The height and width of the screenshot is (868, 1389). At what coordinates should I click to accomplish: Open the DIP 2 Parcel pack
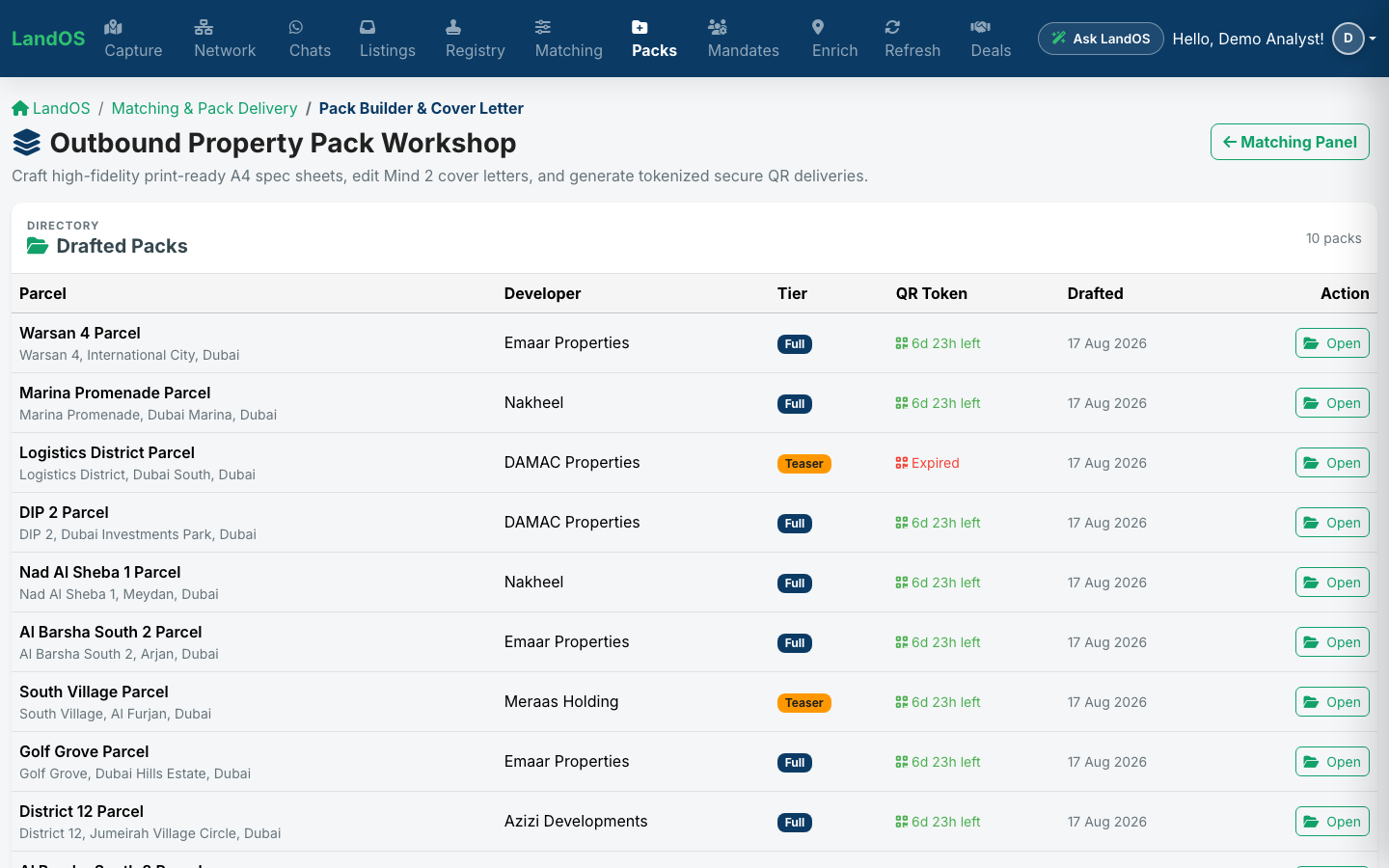click(1332, 523)
